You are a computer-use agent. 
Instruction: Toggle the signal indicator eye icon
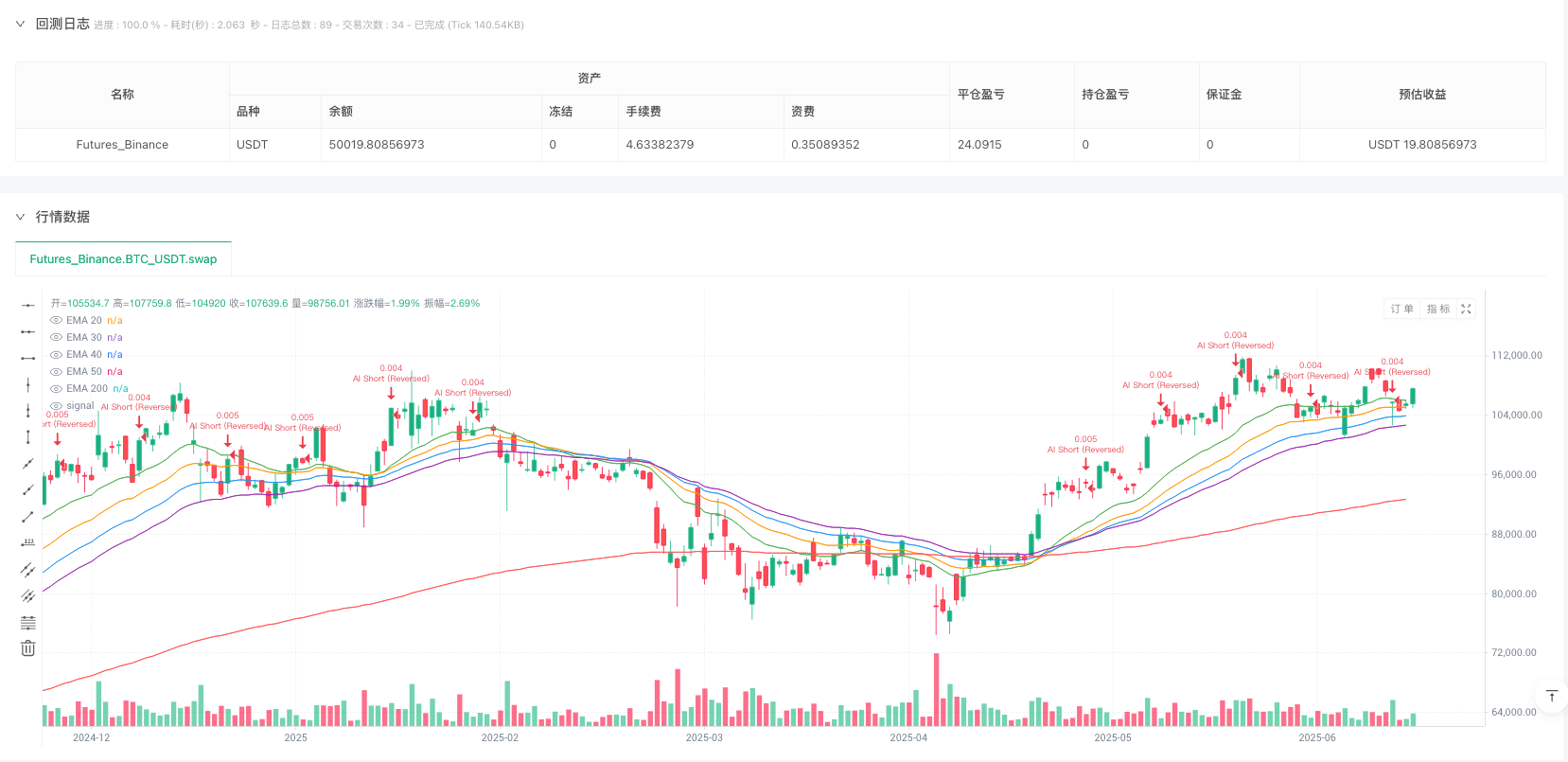[x=56, y=406]
